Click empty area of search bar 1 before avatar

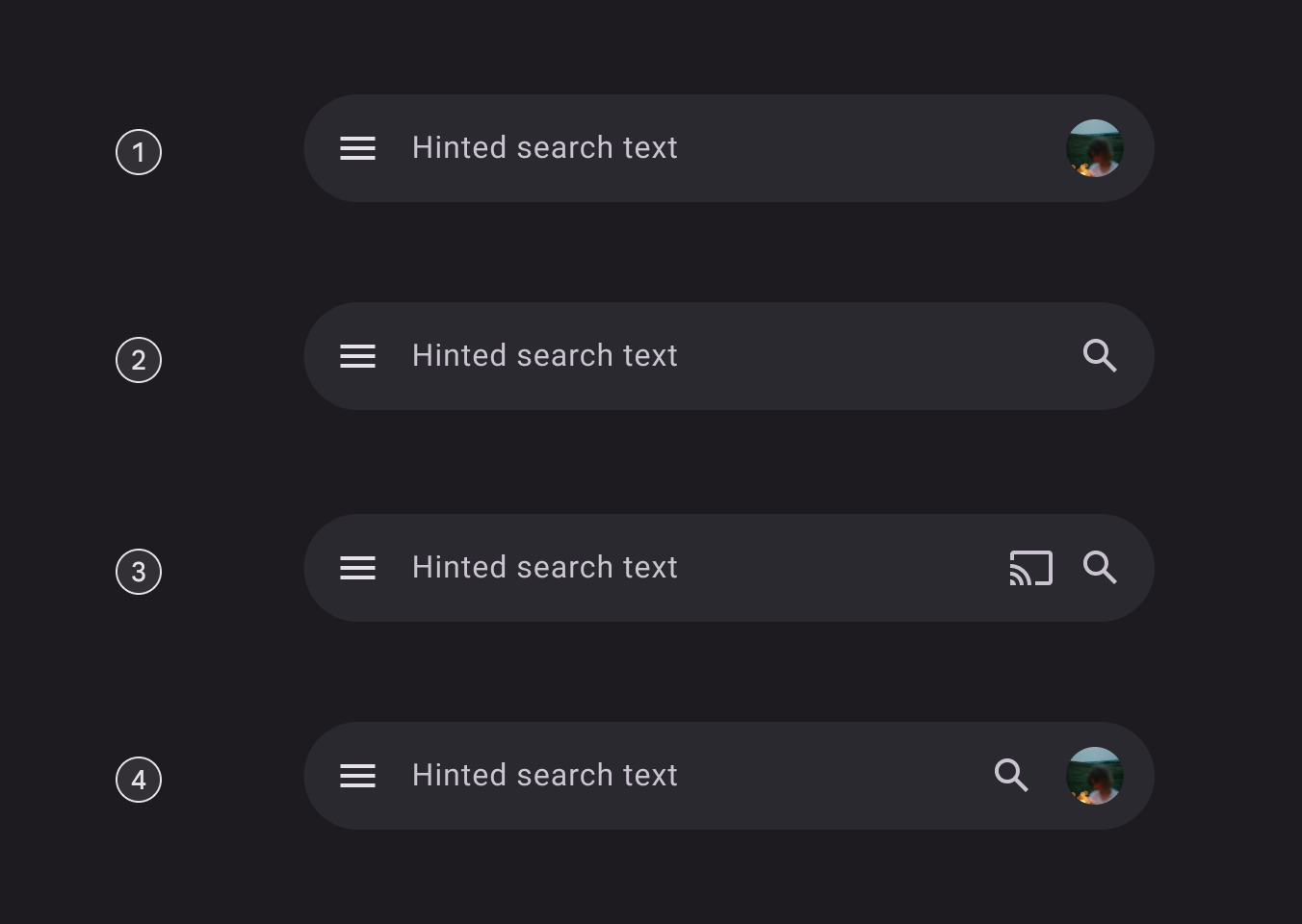(x=867, y=148)
